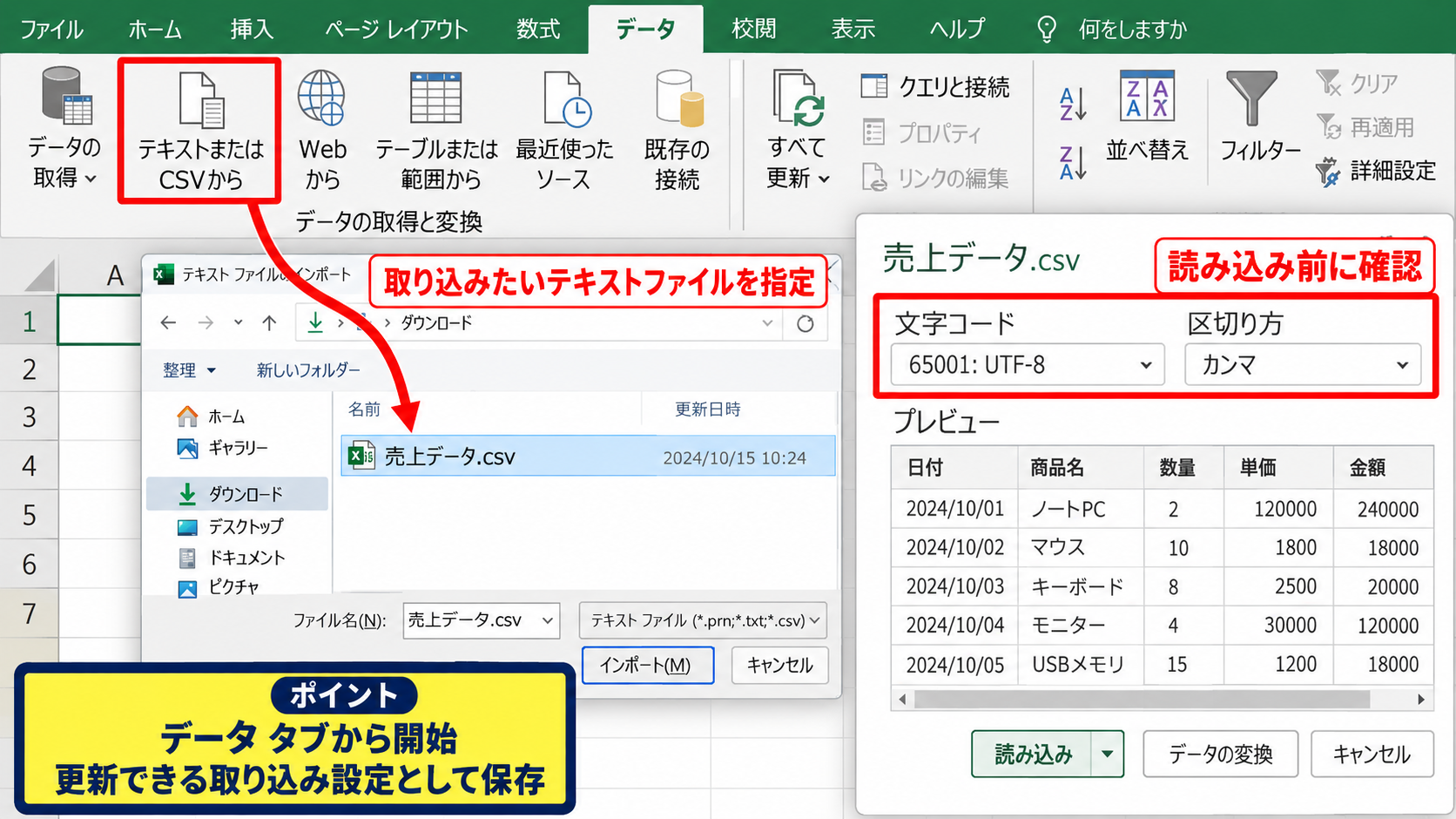Screen dimensions: 1456x819
Task: Click the 名前 column header
Action: click(365, 409)
